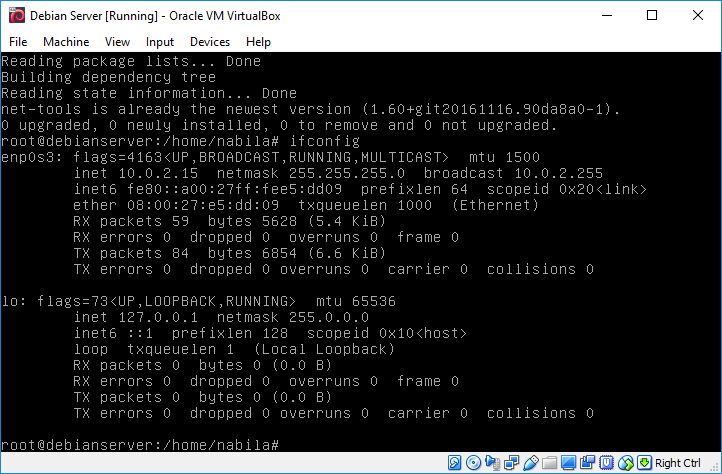Click the root@debianserver prompt at the bottom
Screen dimensions: 722x474
pos(140,445)
